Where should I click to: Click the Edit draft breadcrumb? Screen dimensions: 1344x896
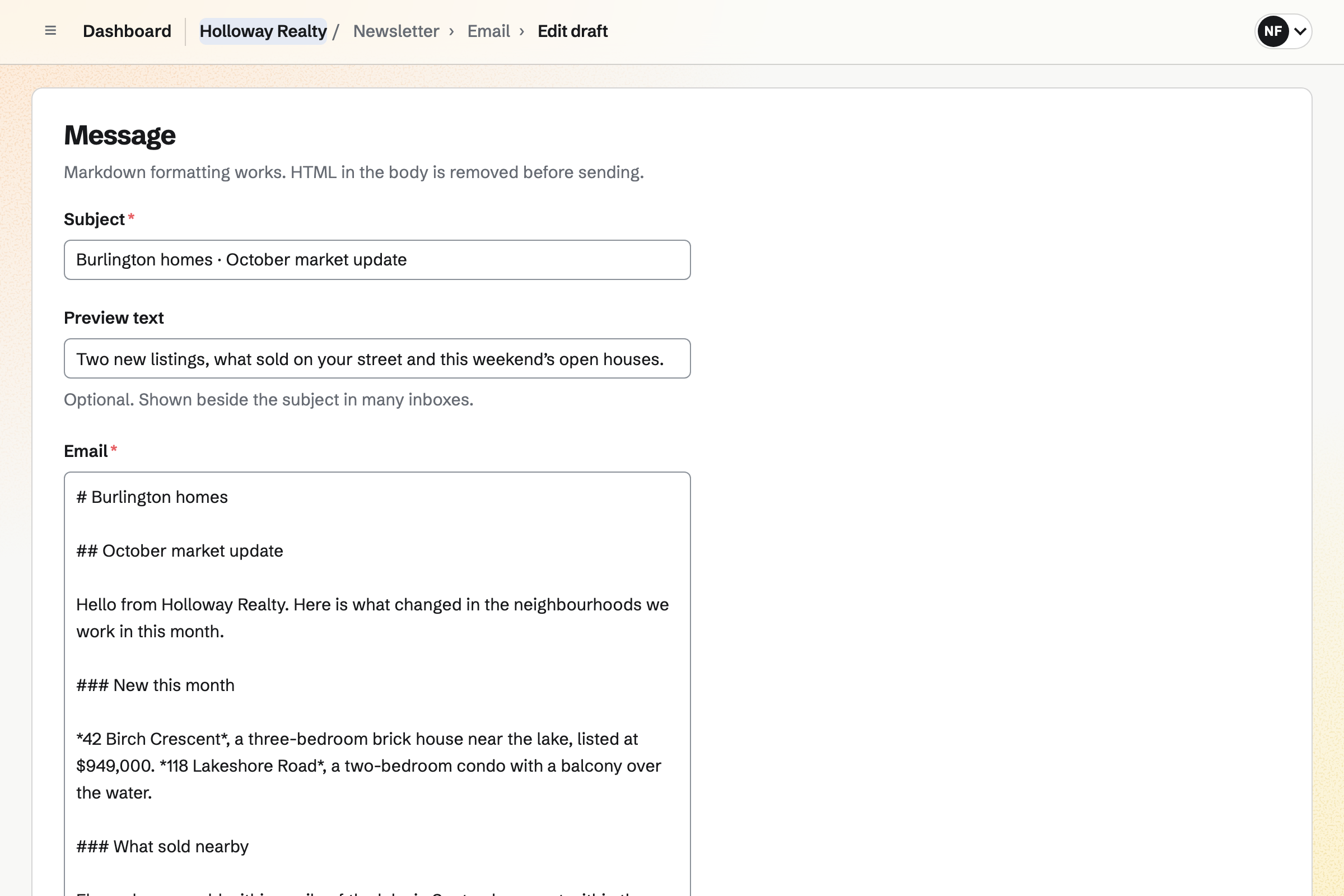tap(572, 31)
